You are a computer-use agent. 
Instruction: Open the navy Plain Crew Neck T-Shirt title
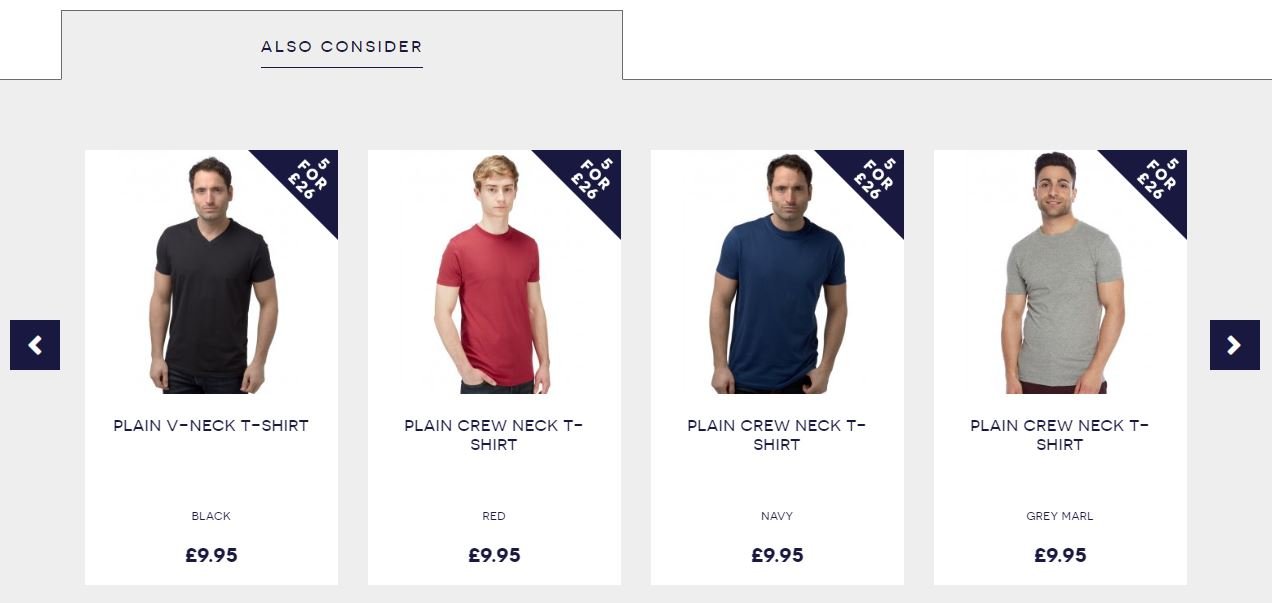point(777,435)
